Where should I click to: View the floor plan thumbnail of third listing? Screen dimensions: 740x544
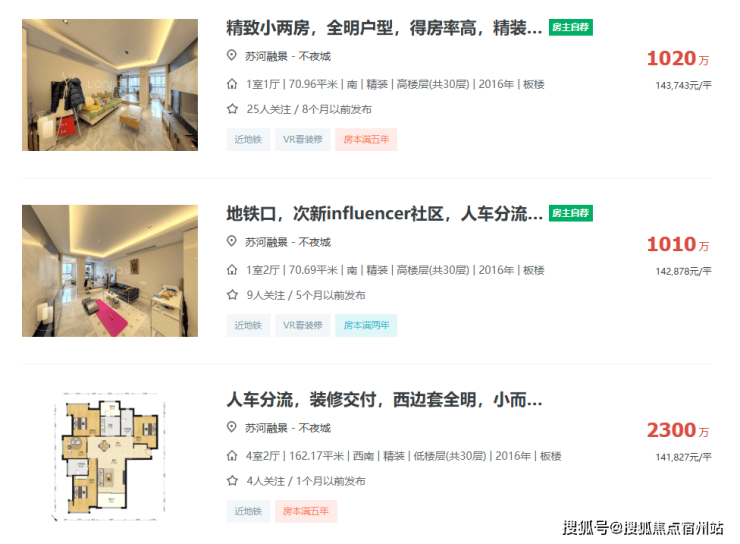point(110,456)
